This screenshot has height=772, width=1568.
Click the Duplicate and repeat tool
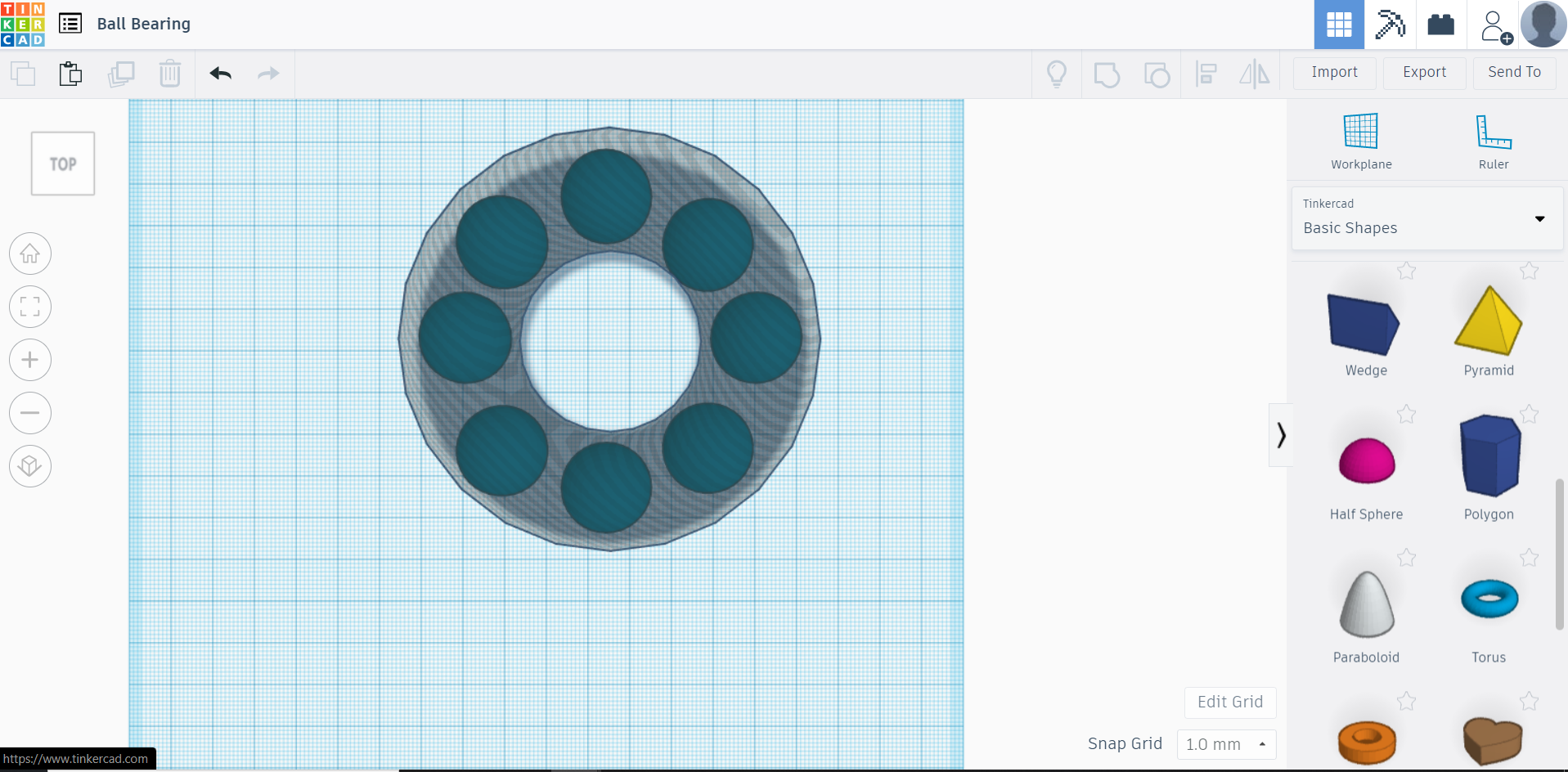coord(121,74)
